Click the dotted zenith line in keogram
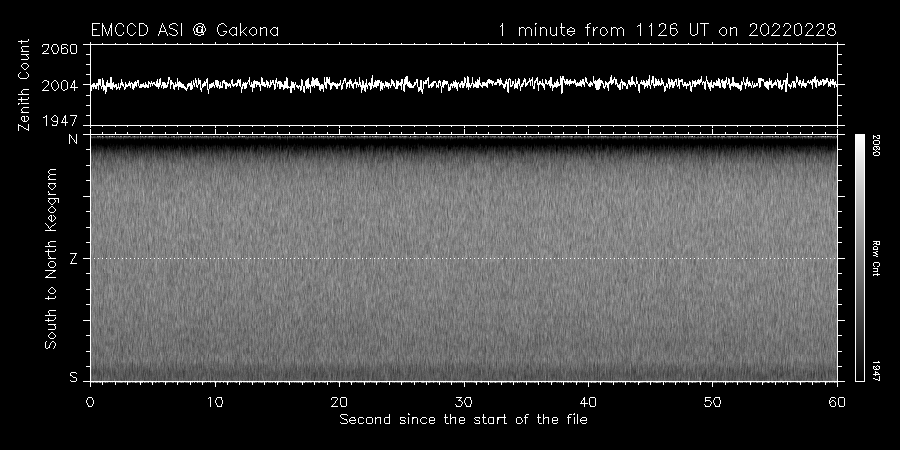The width and height of the screenshot is (900, 450). [464, 258]
